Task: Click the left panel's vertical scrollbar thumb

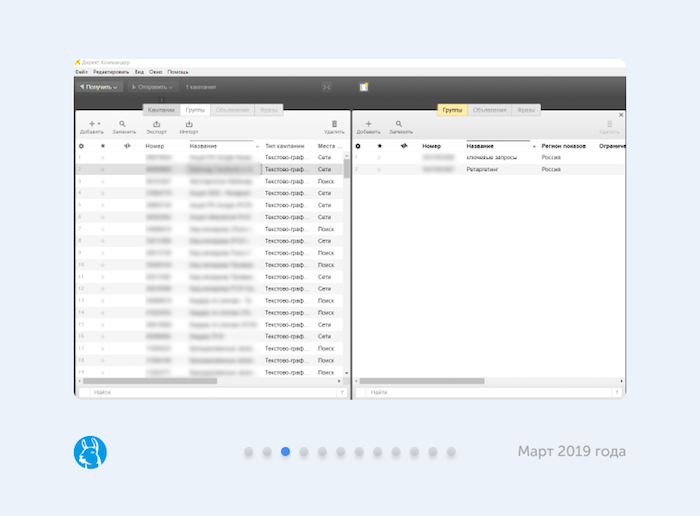Action: (347, 168)
